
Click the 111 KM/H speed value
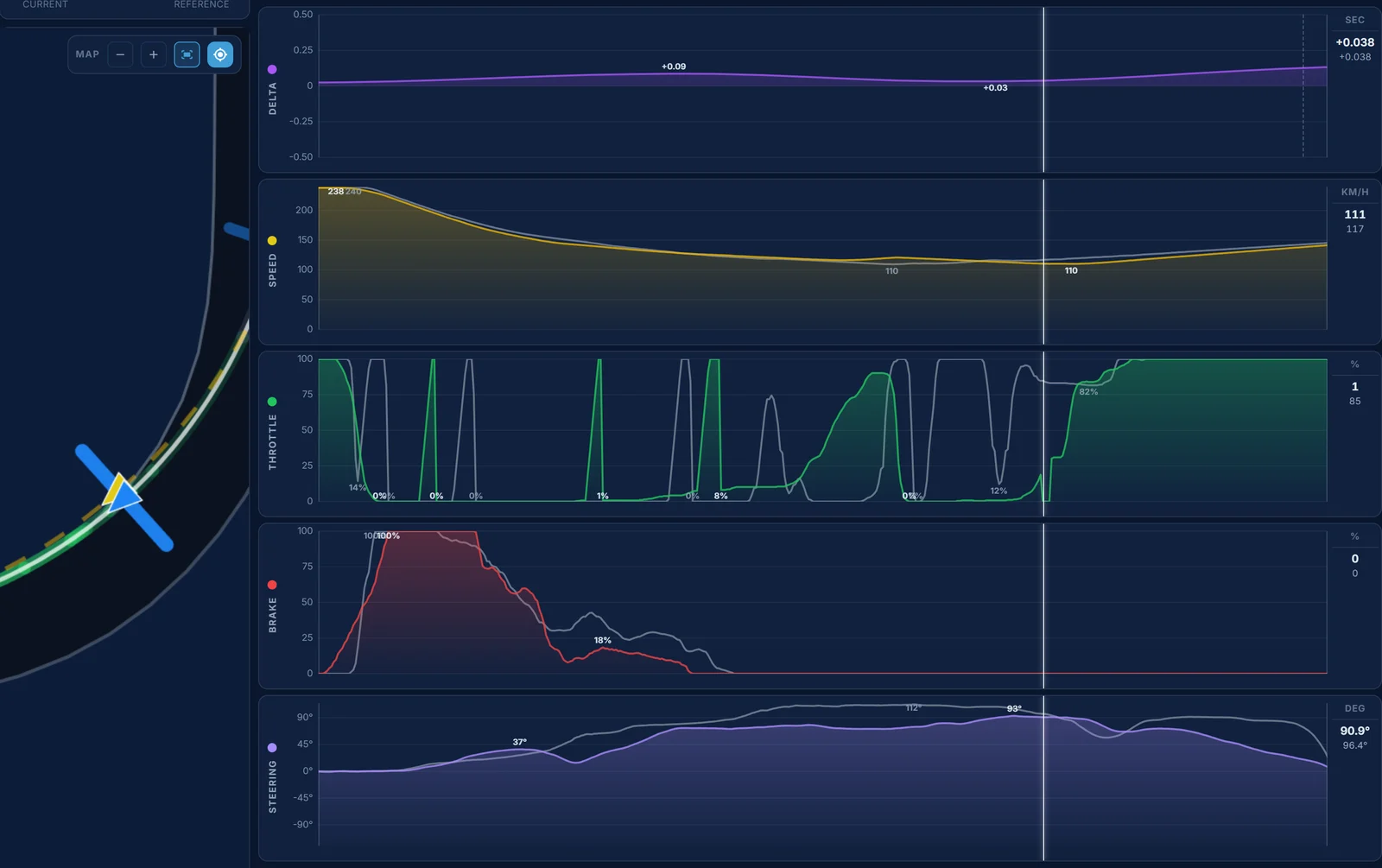click(1354, 214)
